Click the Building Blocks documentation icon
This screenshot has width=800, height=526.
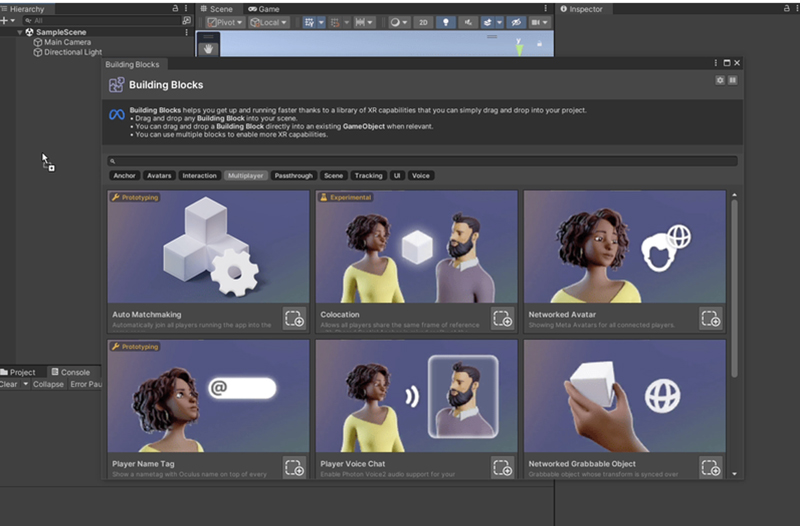click(x=733, y=80)
